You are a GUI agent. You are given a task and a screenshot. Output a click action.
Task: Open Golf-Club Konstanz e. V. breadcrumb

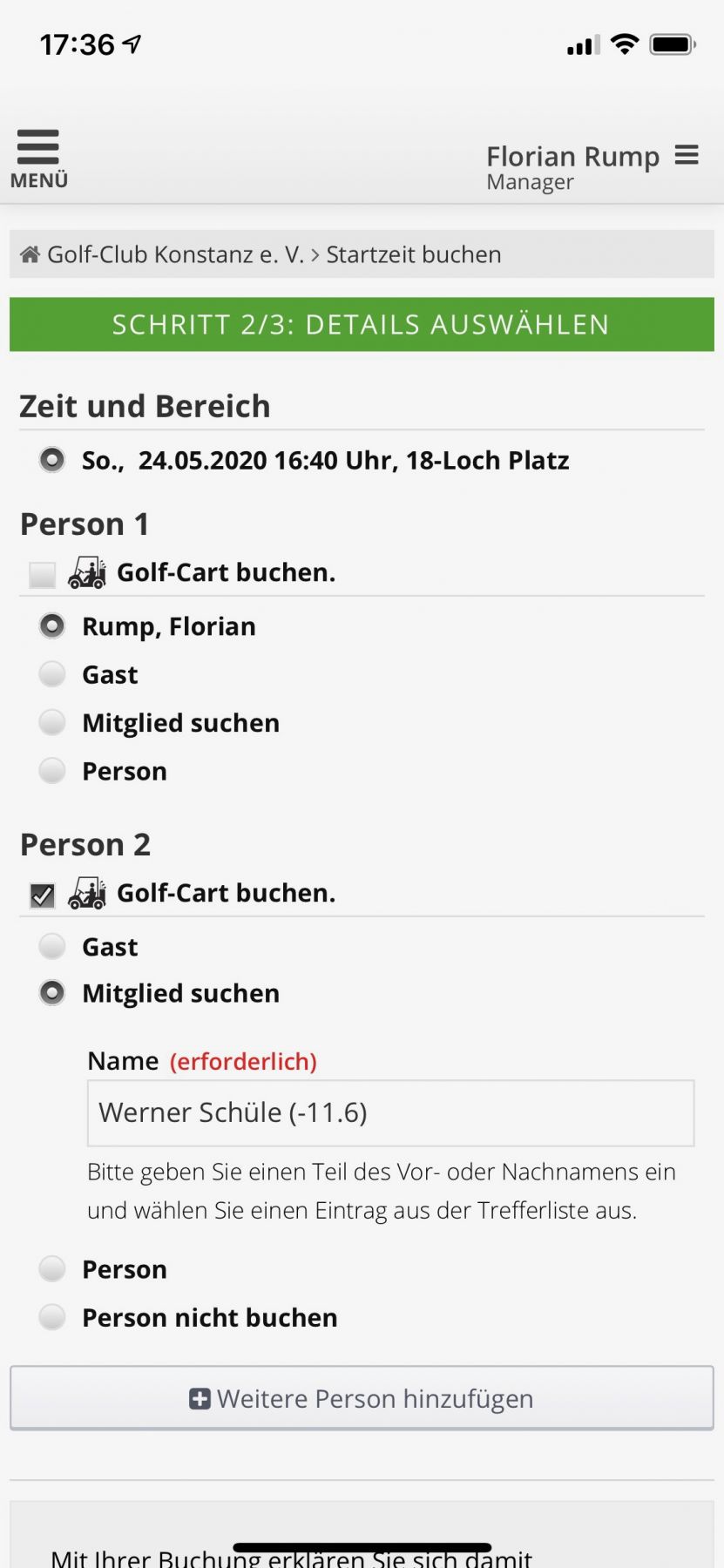pos(175,254)
